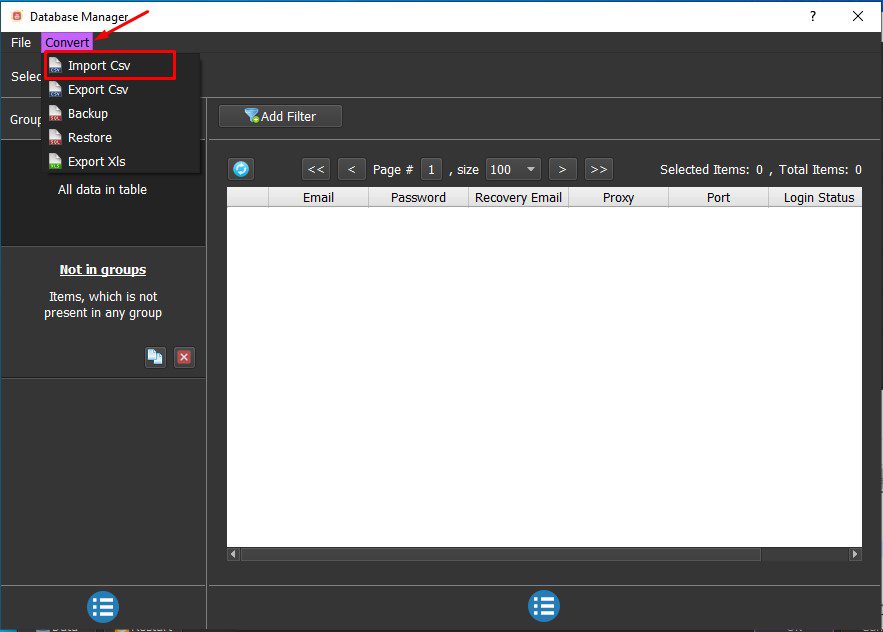This screenshot has width=883, height=632.
Task: Click the Import Csv file icon
Action: point(55,65)
